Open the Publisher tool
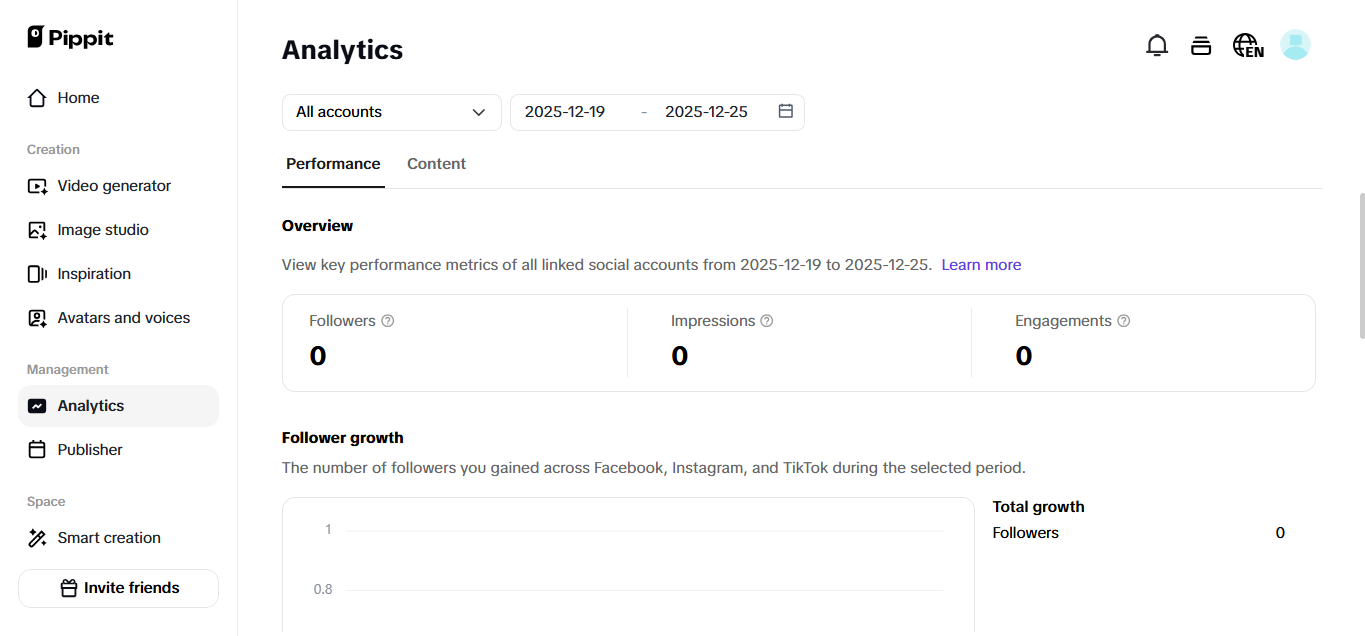The image size is (1365, 636). pos(88,449)
